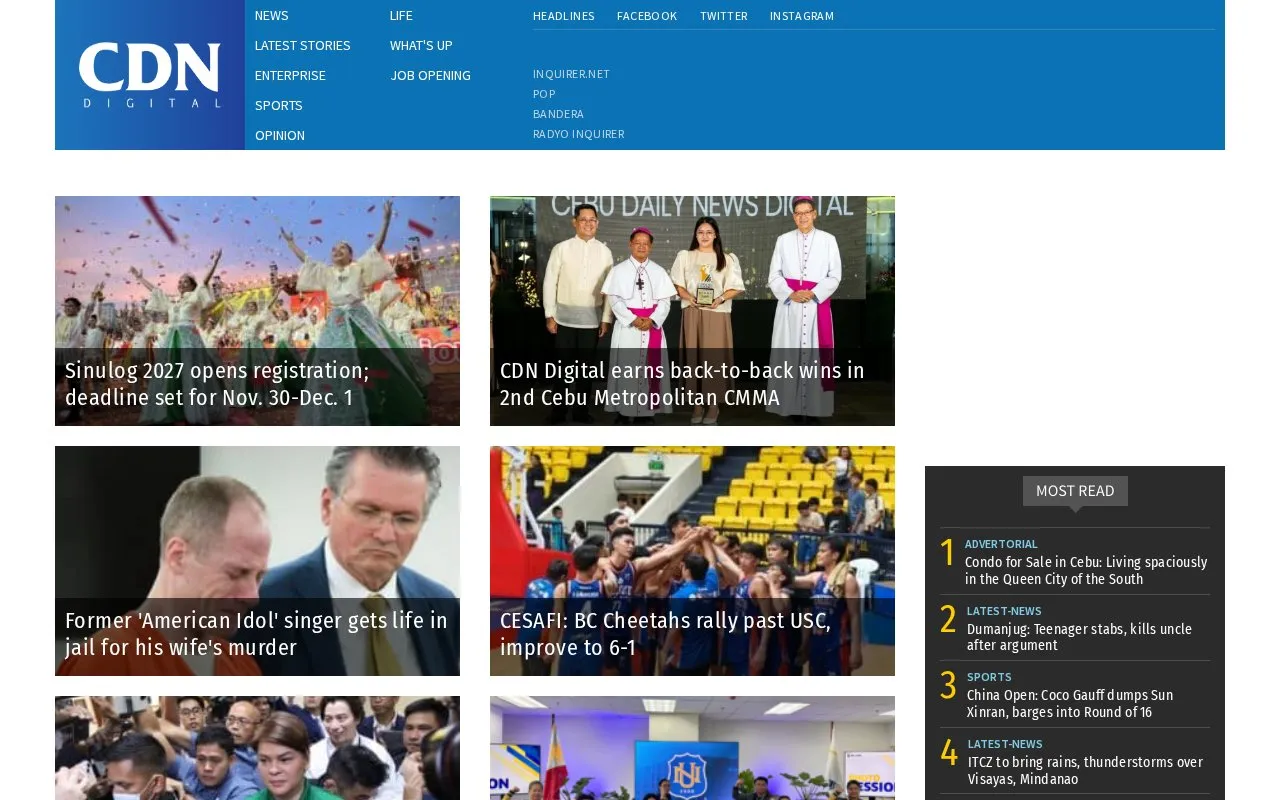Open the Enterprise section

pos(290,76)
